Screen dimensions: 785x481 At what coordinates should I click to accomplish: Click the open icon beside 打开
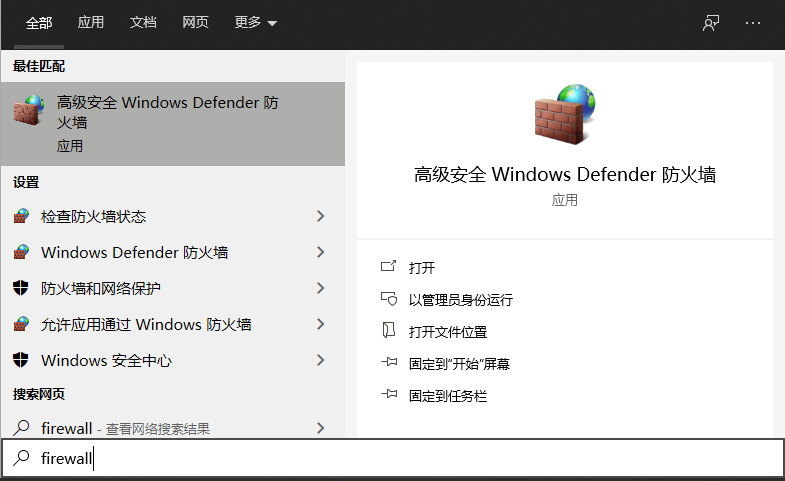388,266
